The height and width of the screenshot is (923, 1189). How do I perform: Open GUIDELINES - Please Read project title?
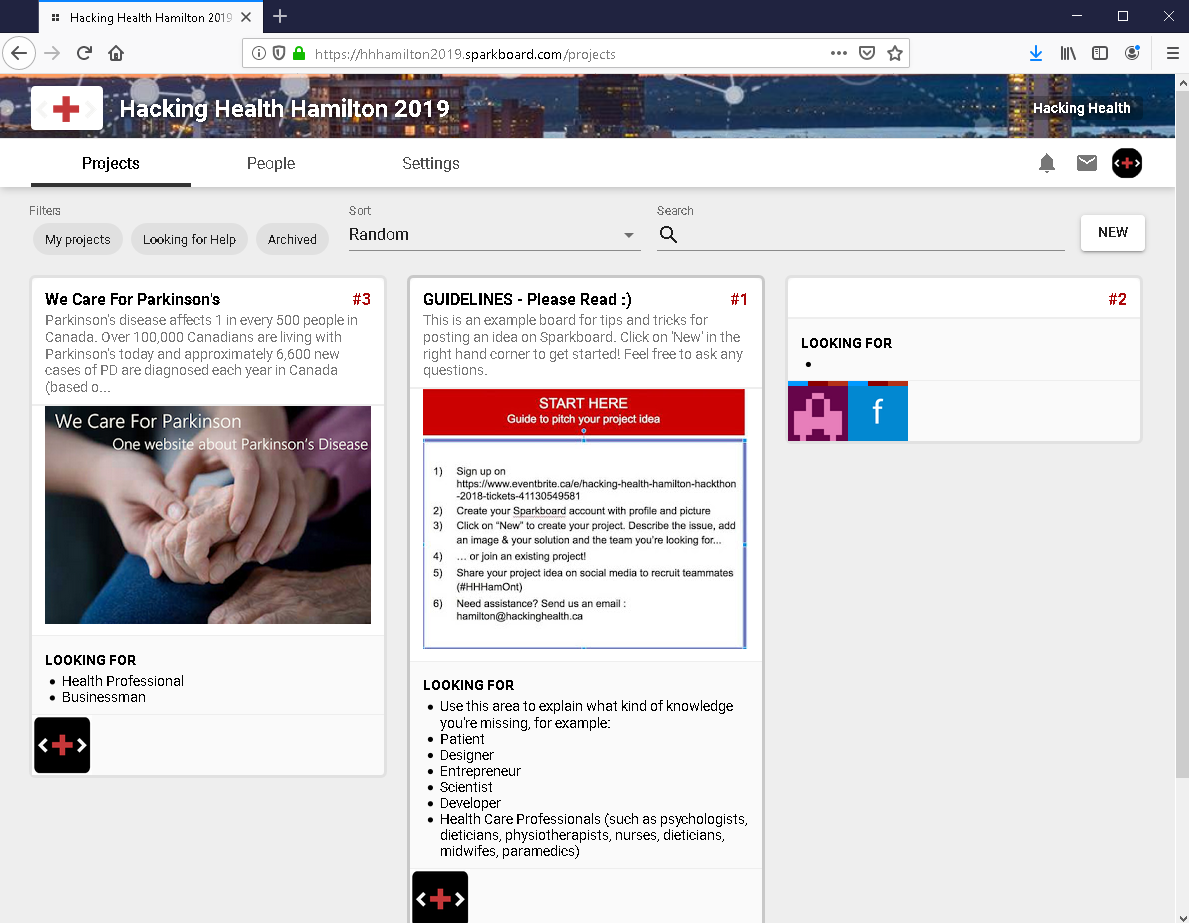[x=527, y=299]
